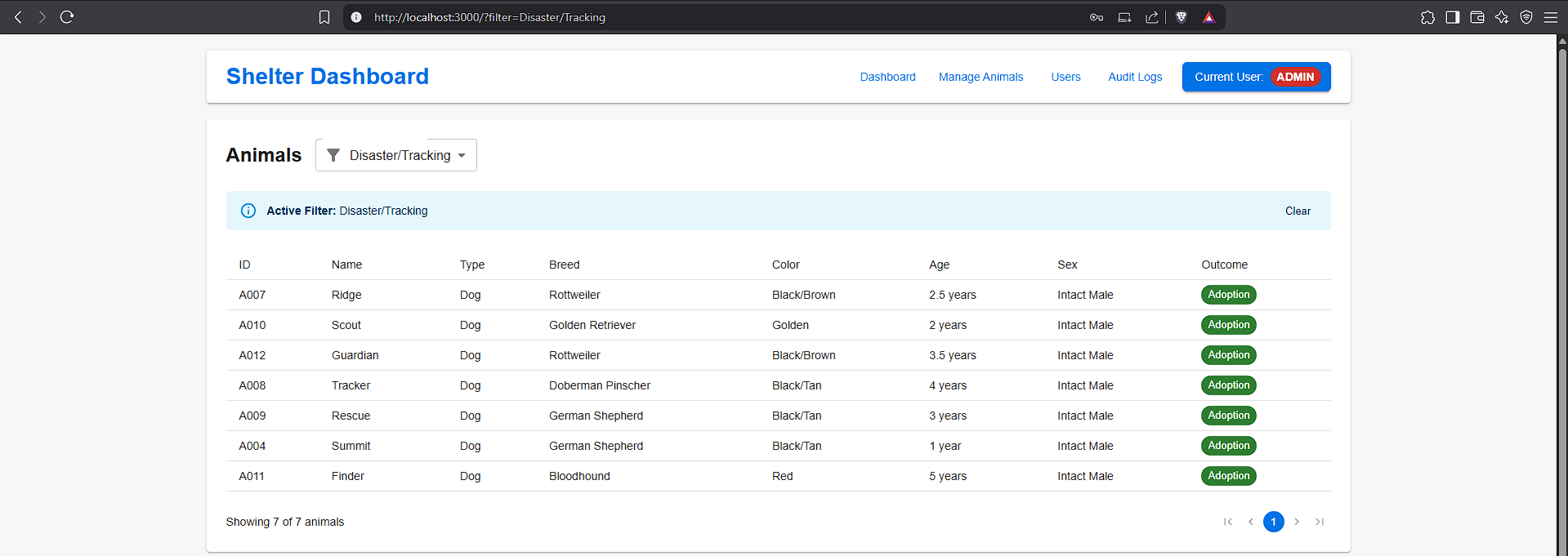The image size is (1568, 556).
Task: Click animal ID A011
Action: tap(252, 476)
